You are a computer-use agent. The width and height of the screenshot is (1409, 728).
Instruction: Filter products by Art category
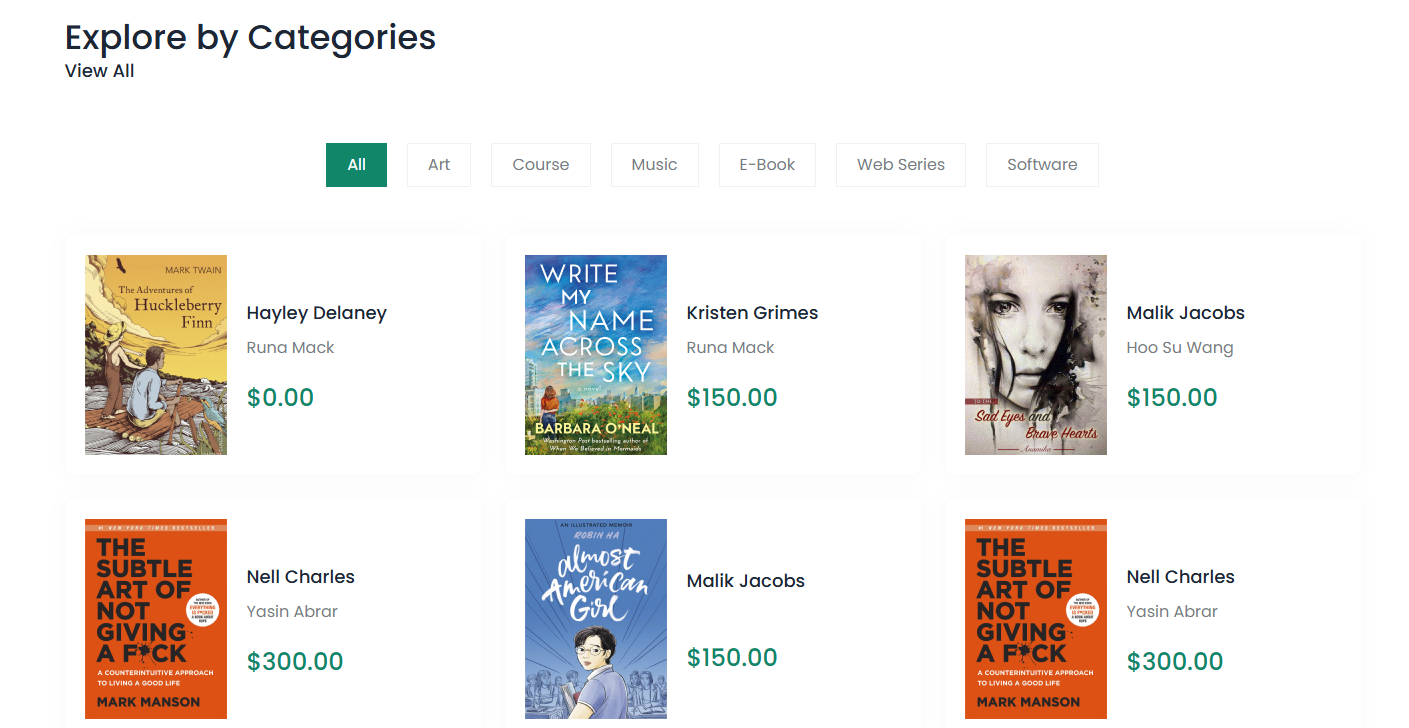439,165
